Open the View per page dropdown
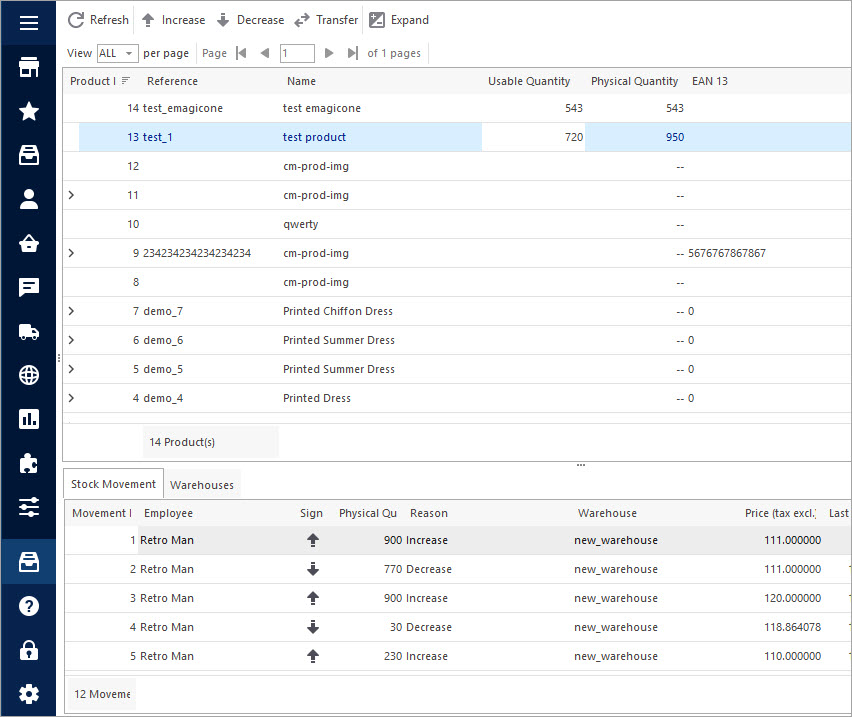The image size is (852, 717). tap(118, 53)
